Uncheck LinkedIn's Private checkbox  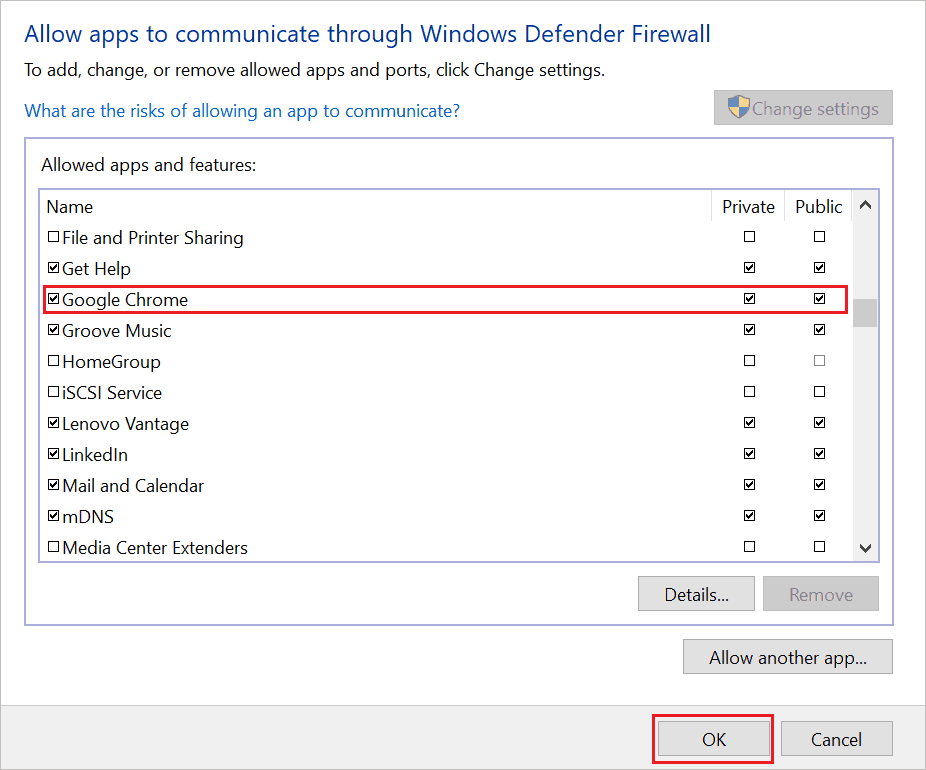pos(749,453)
